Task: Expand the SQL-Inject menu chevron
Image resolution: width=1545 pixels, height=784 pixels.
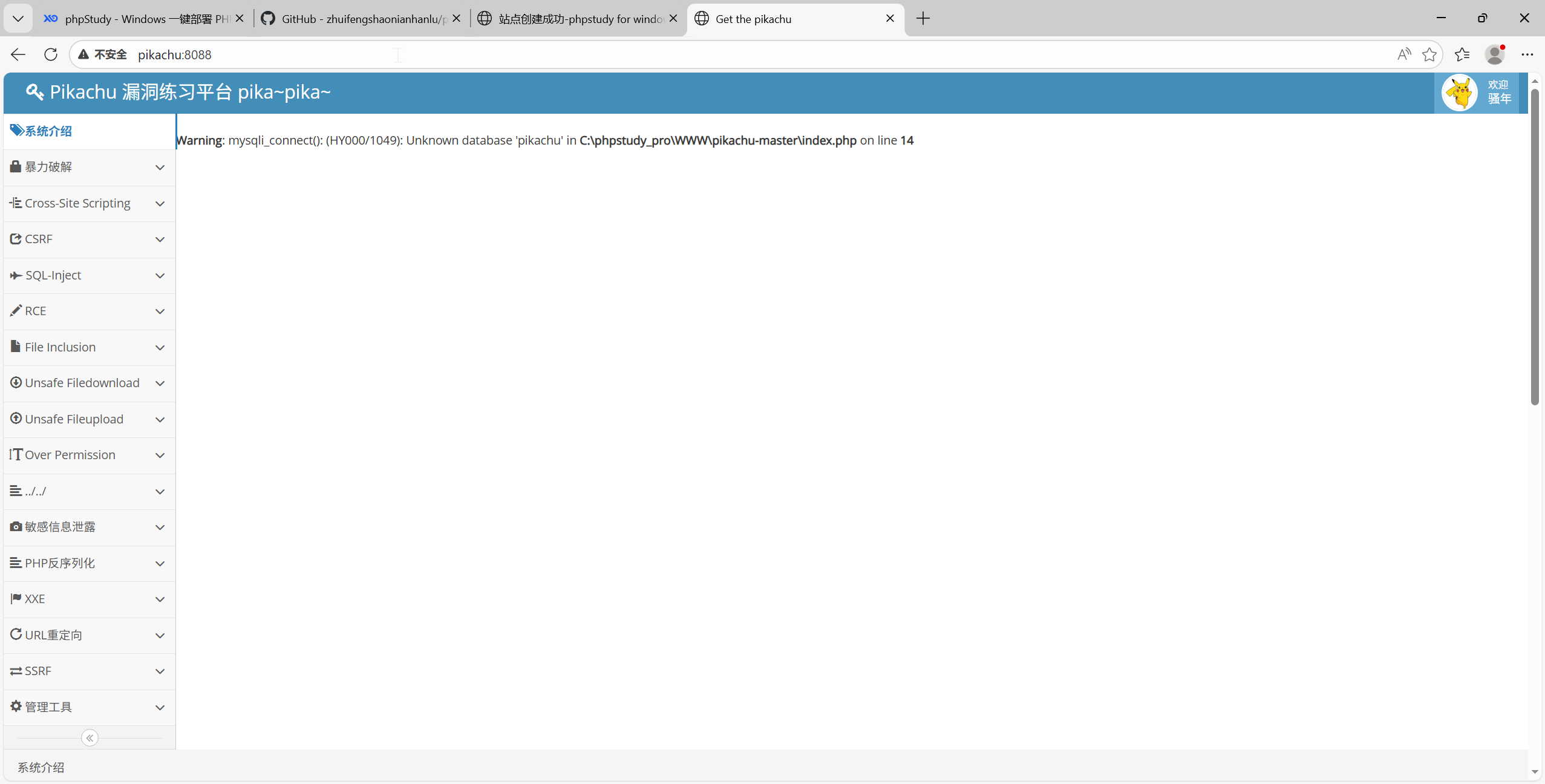Action: pos(160,276)
